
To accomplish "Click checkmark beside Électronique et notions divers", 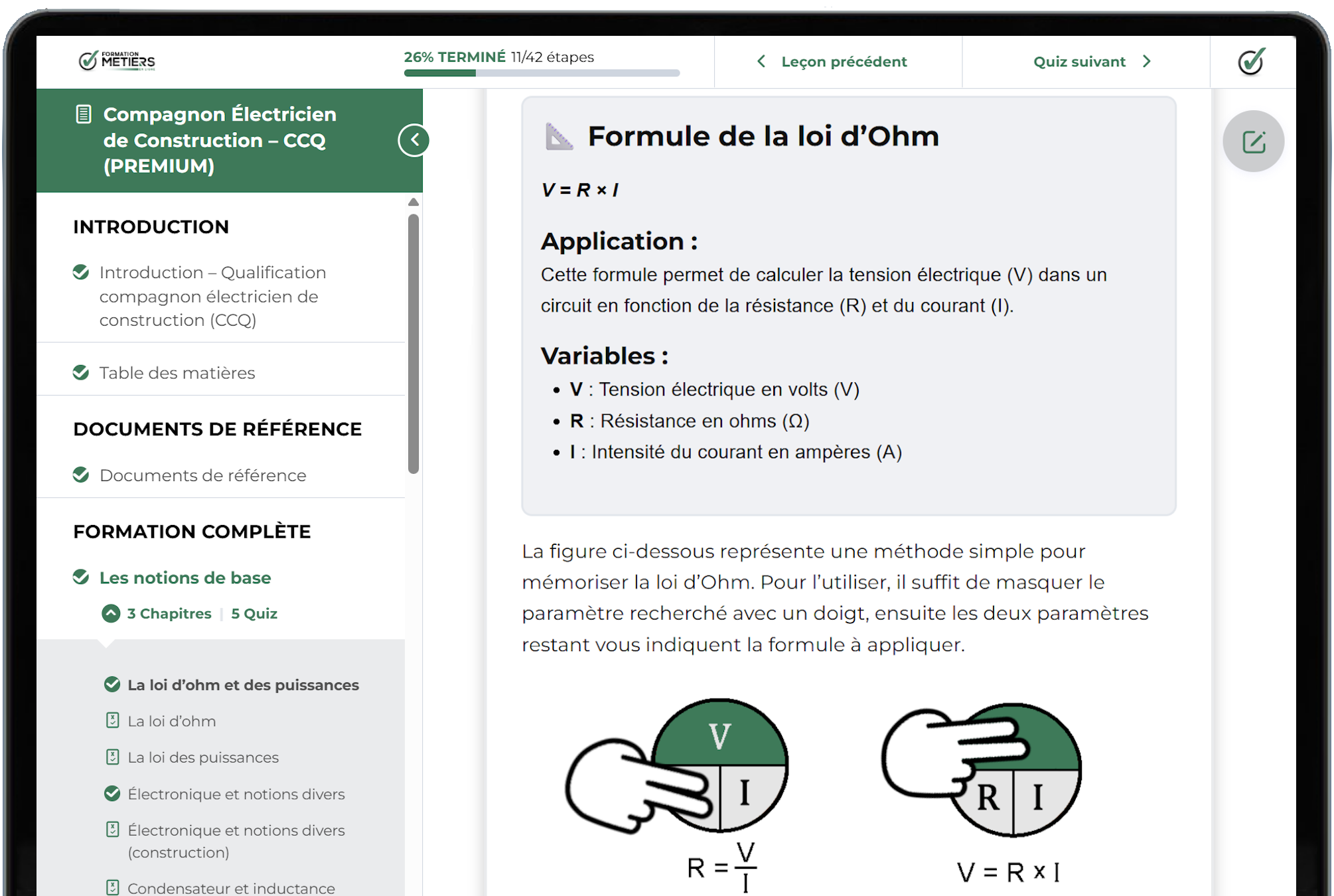I will 112,793.
